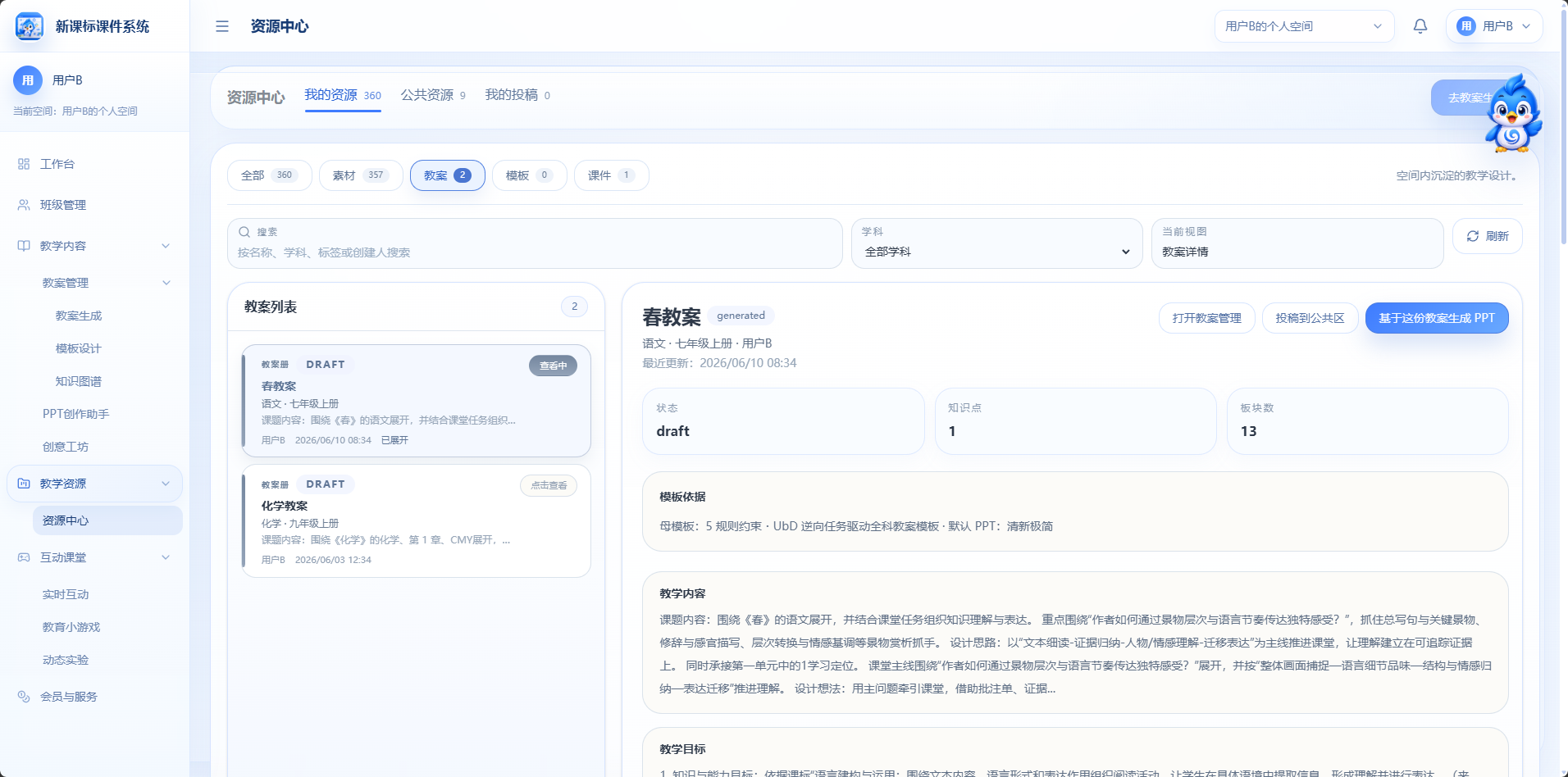Click the 教学内容 book icon
This screenshot has height=777, width=1568.
pos(24,246)
